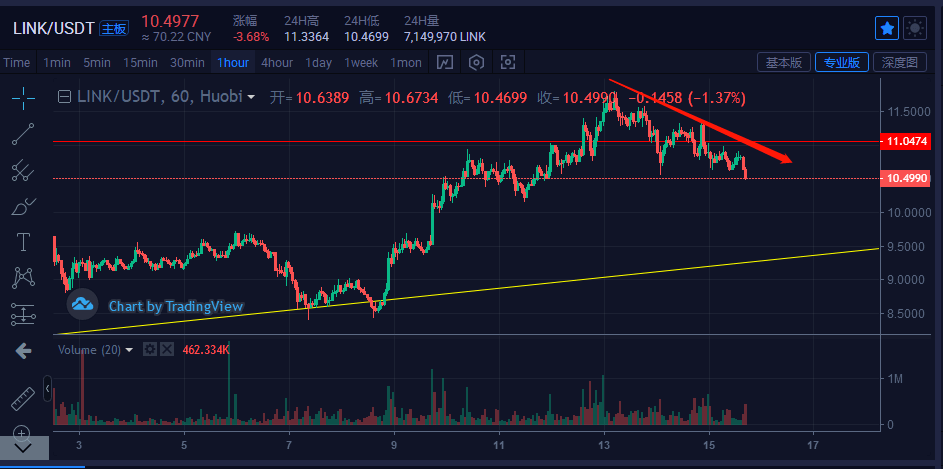Select the crosshair cursor tool
This screenshot has width=943, height=469.
[x=23, y=97]
